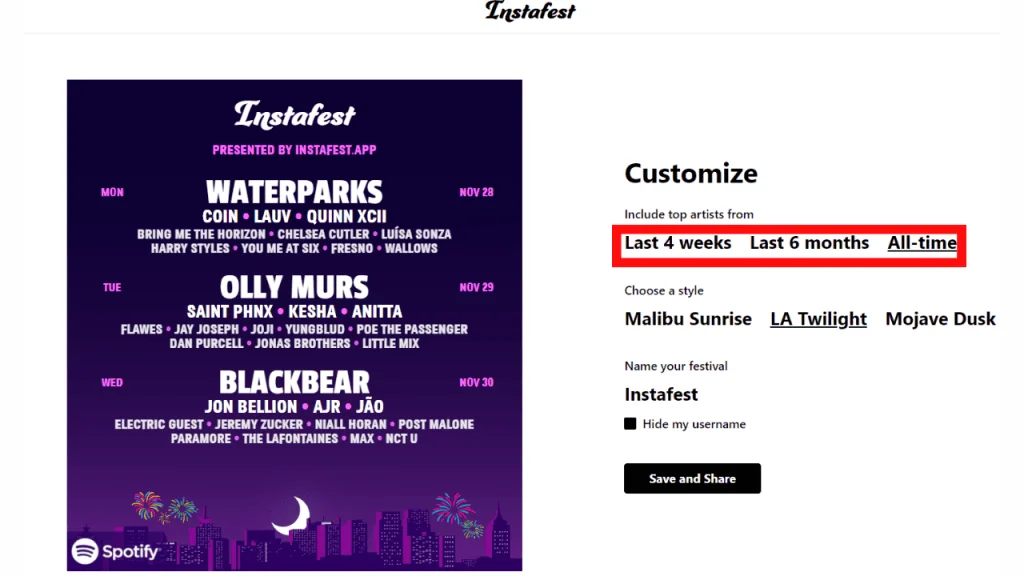This screenshot has width=1024, height=576.
Task: Click the Instafest script logo at page top
Action: (x=529, y=13)
